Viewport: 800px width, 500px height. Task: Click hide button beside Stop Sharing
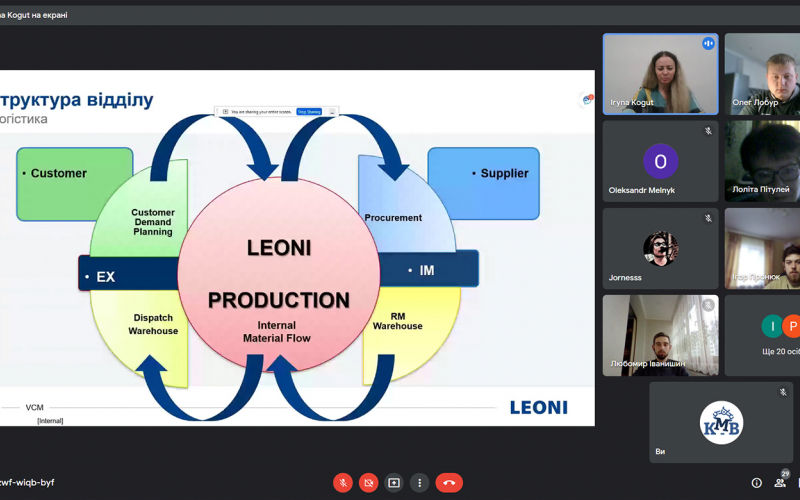[332, 112]
